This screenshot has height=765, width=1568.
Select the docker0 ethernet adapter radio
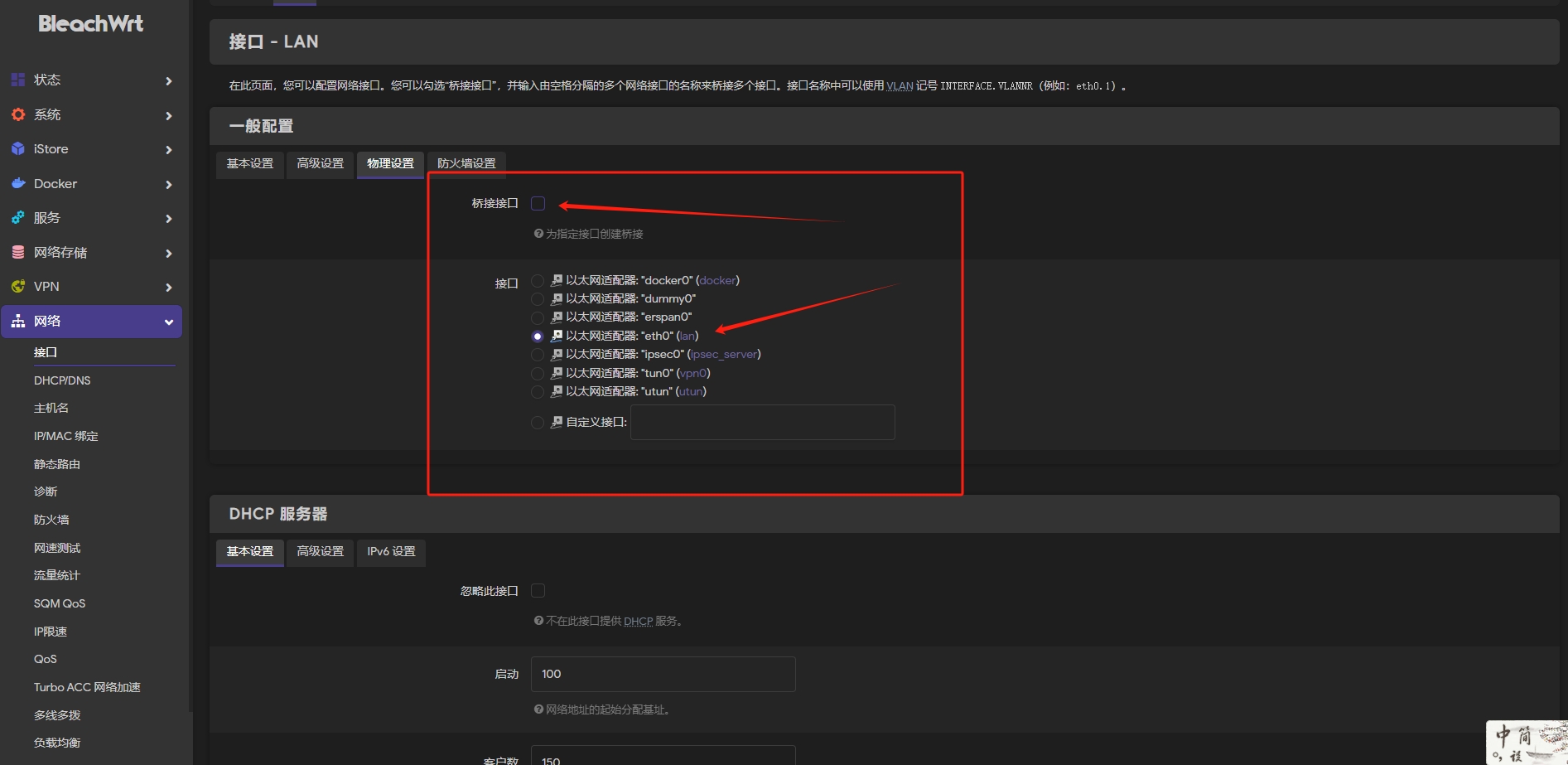tap(538, 281)
